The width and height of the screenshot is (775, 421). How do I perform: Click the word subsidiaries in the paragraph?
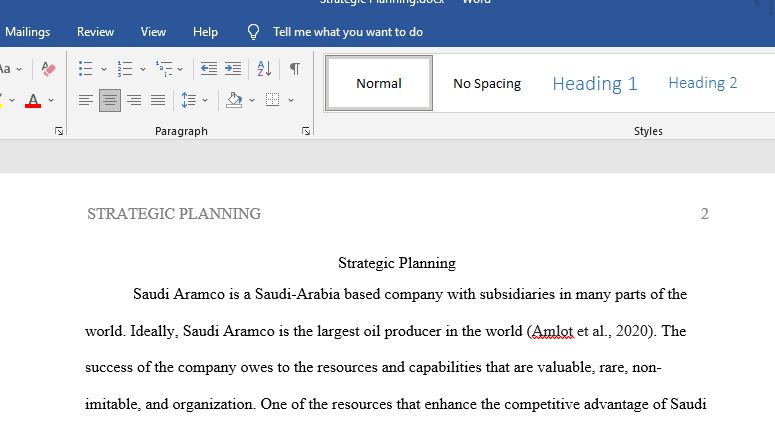[x=517, y=295]
